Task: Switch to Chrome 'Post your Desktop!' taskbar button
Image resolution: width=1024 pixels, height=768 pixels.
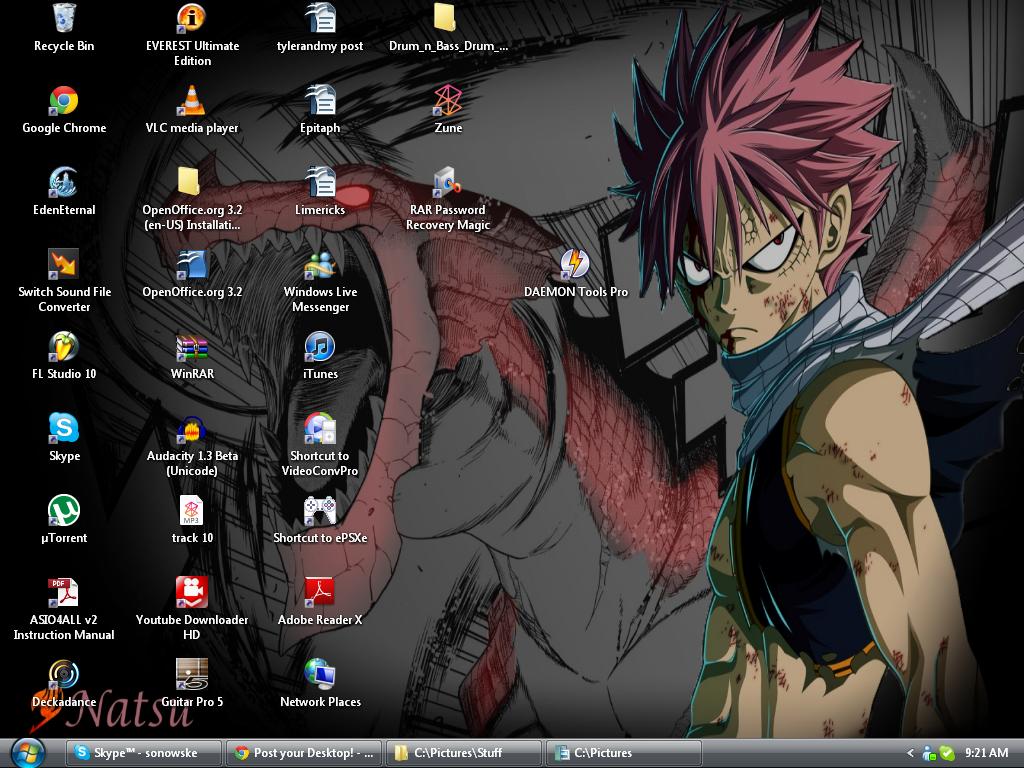Action: pos(303,753)
